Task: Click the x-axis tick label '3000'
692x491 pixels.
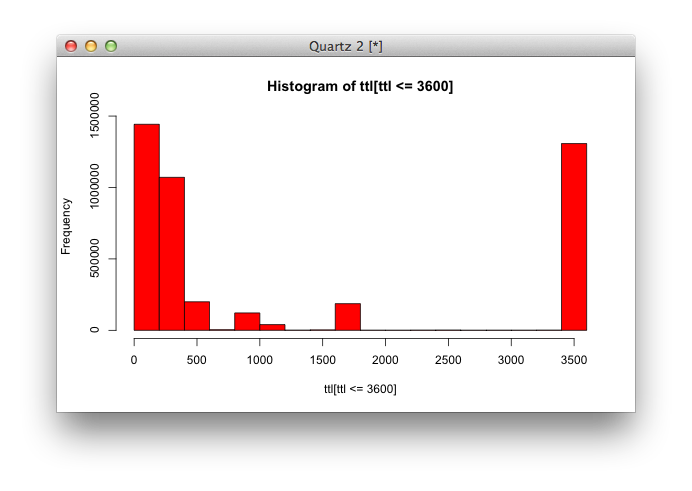Action: click(511, 360)
